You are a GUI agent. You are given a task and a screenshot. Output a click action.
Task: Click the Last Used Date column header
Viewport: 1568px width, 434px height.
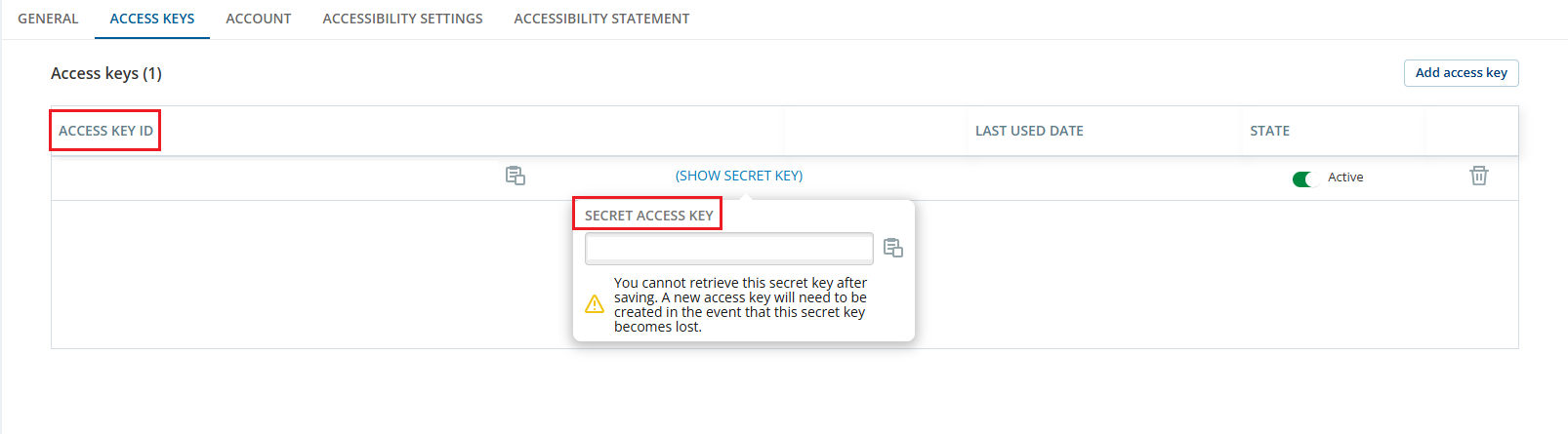pos(1029,131)
